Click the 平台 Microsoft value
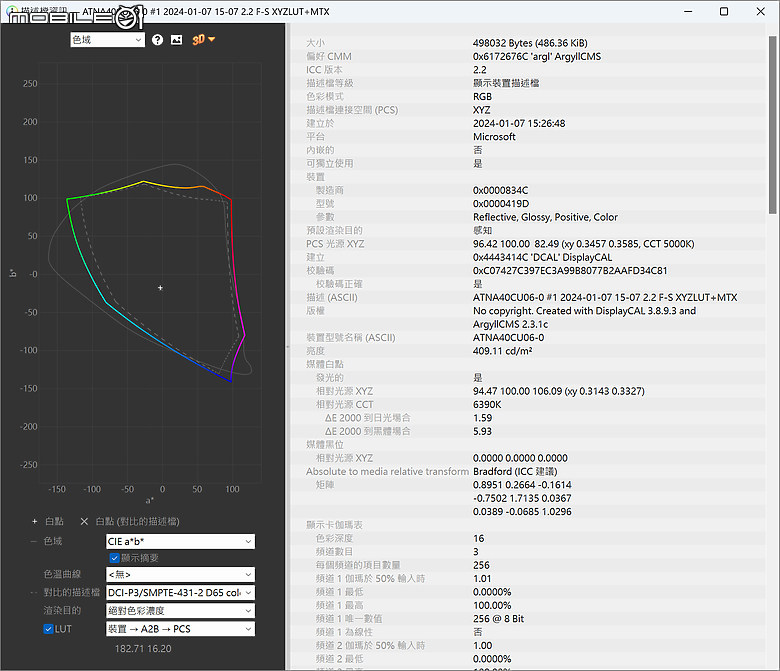The width and height of the screenshot is (780, 671). click(494, 137)
